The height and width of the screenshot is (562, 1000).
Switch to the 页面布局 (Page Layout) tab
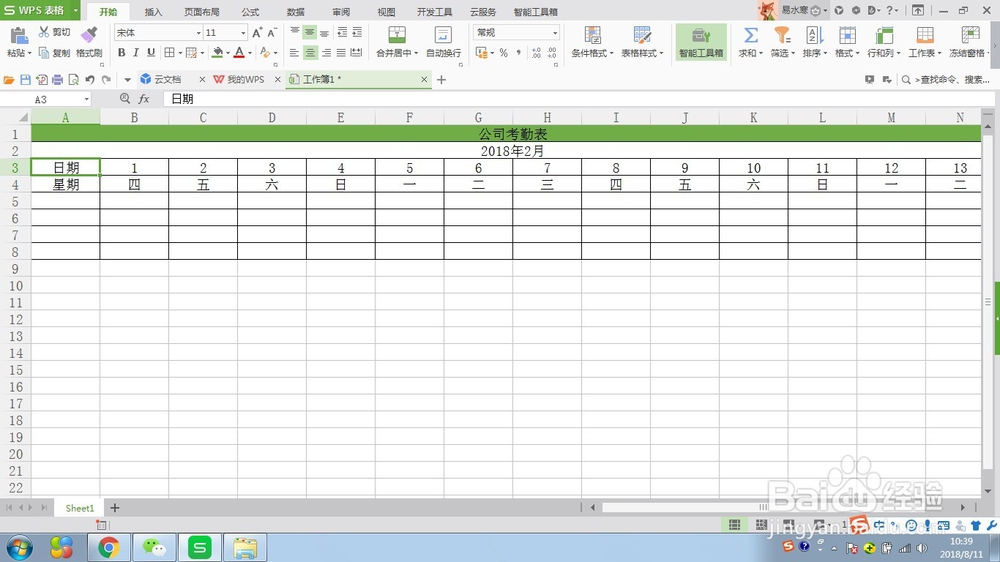pos(202,12)
